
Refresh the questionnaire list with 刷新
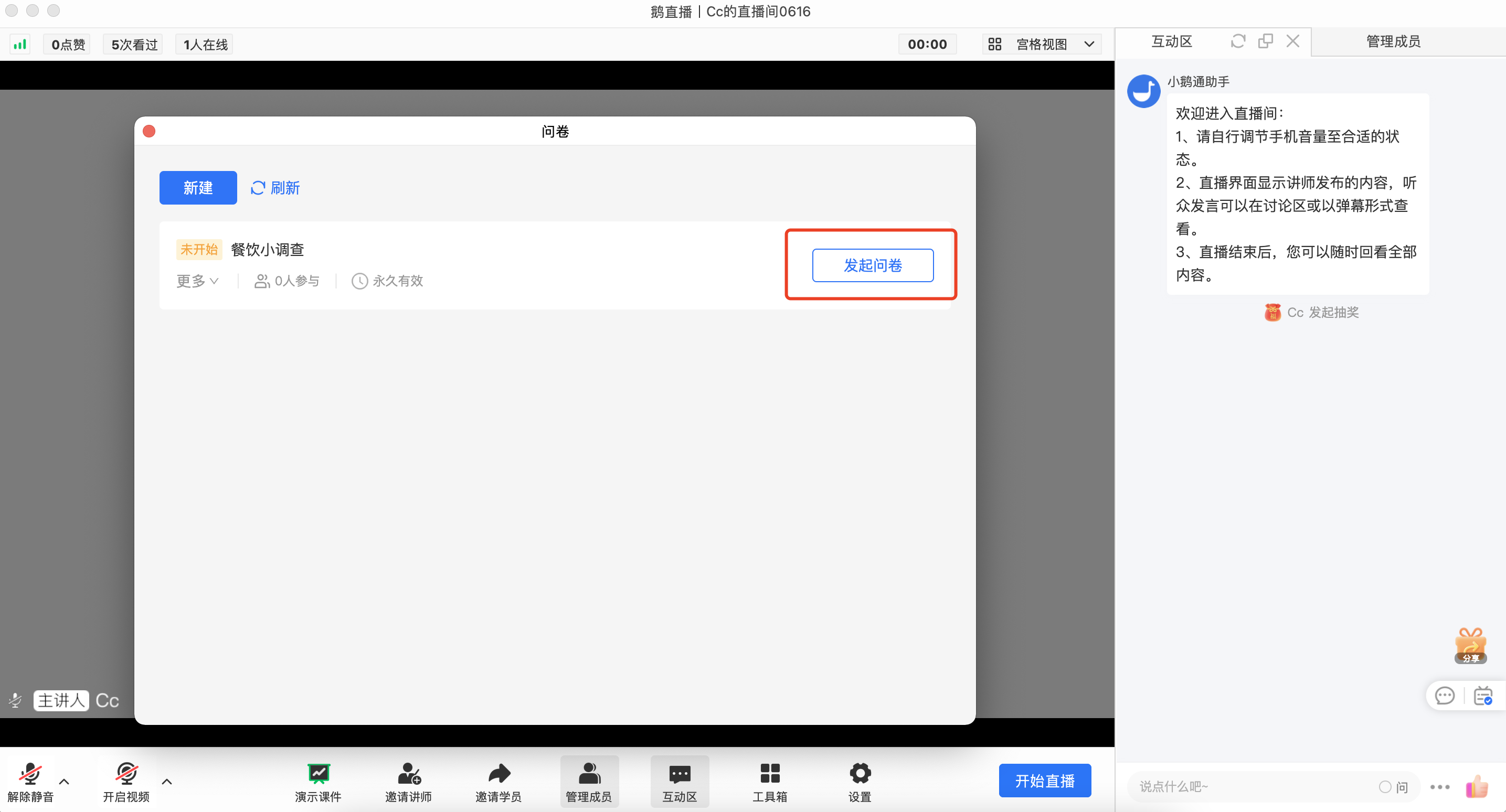click(275, 188)
